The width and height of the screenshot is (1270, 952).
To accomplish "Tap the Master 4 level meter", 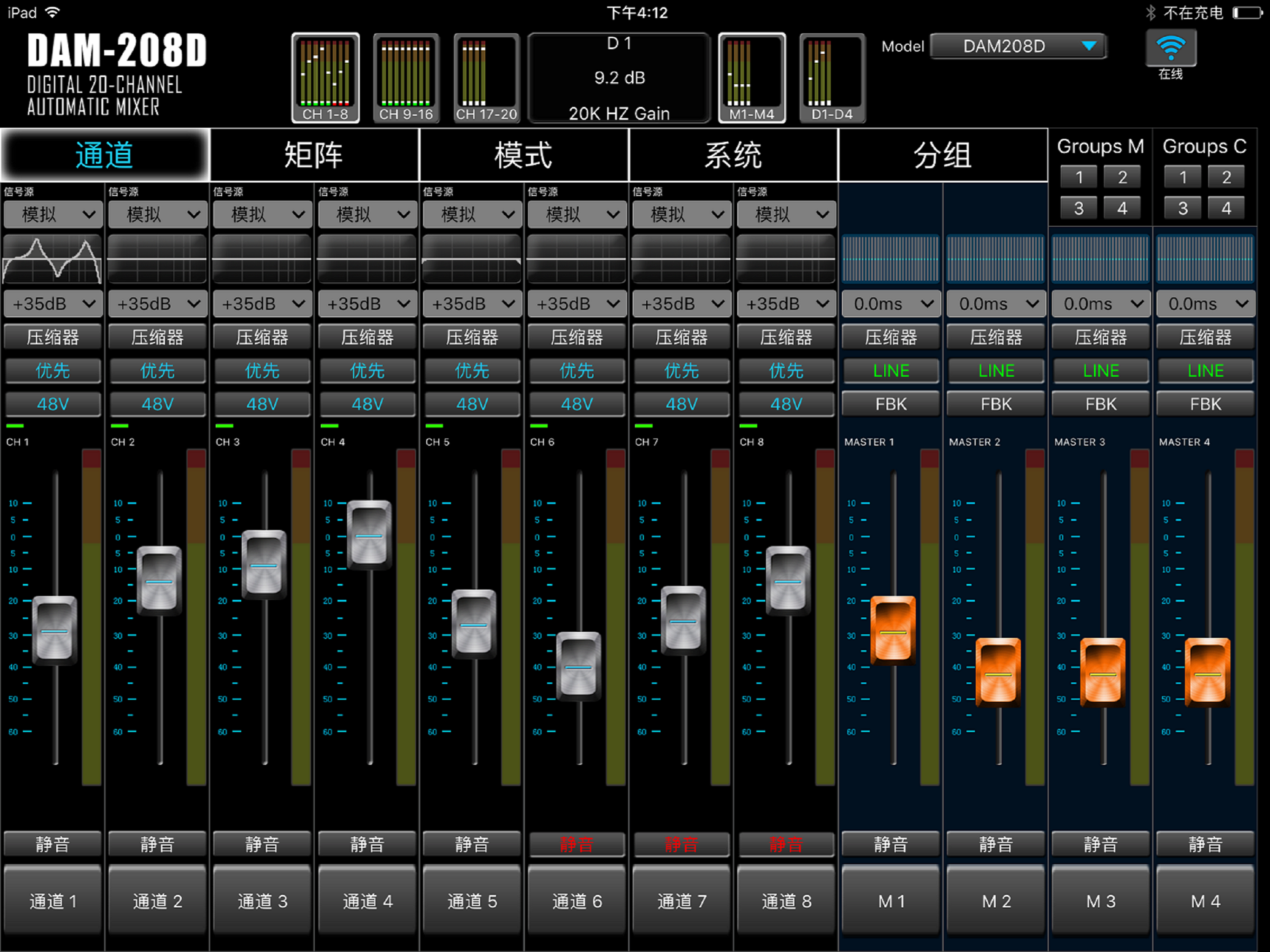I will coord(1245,617).
